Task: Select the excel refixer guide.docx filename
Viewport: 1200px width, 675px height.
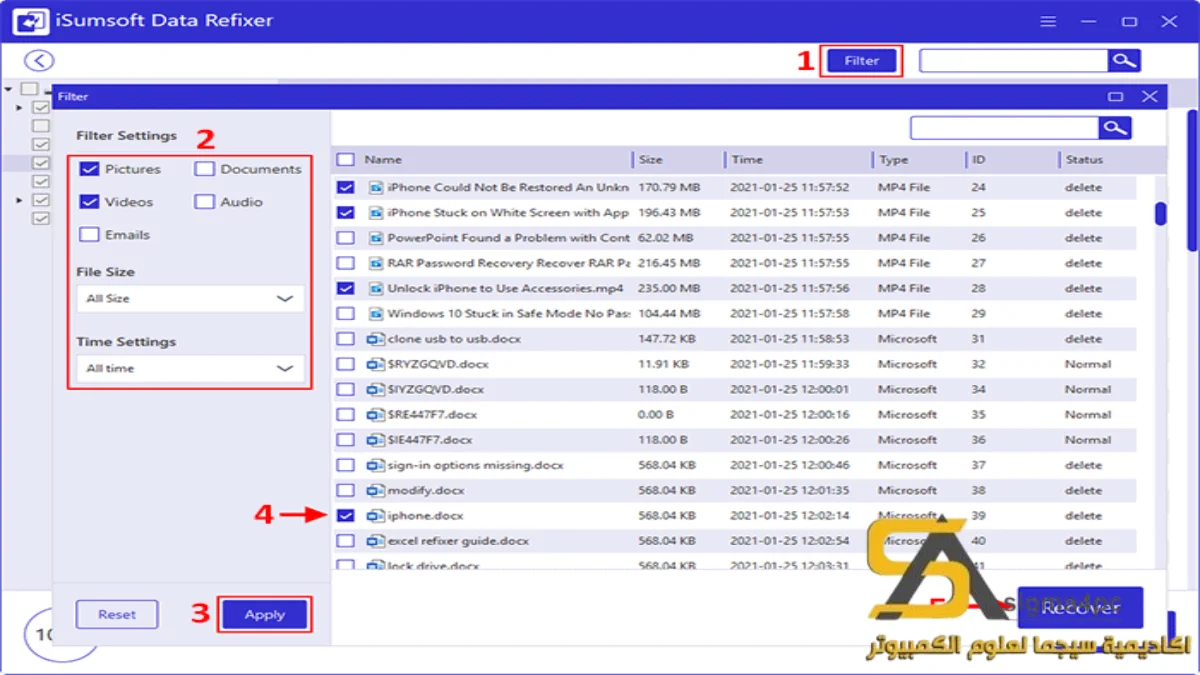Action: 458,541
